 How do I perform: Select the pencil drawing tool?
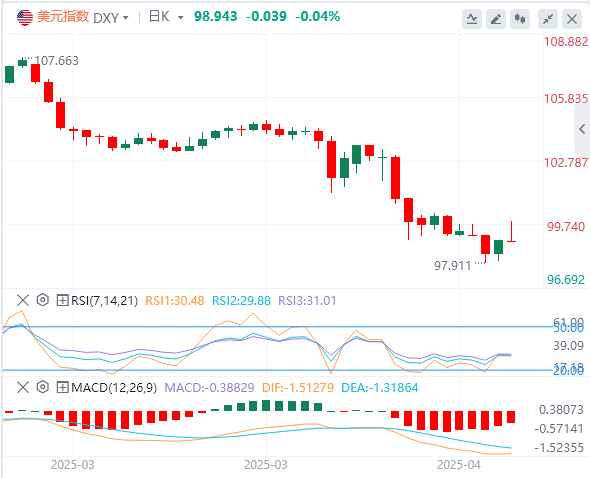(x=496, y=18)
